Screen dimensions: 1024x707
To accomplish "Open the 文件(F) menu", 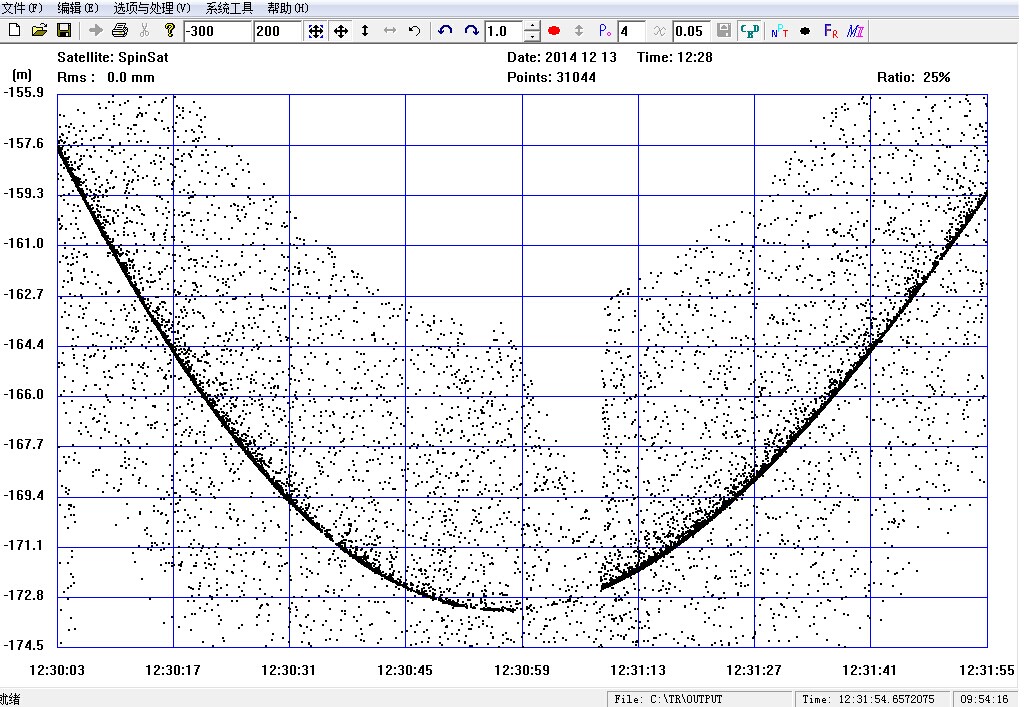I will (22, 8).
